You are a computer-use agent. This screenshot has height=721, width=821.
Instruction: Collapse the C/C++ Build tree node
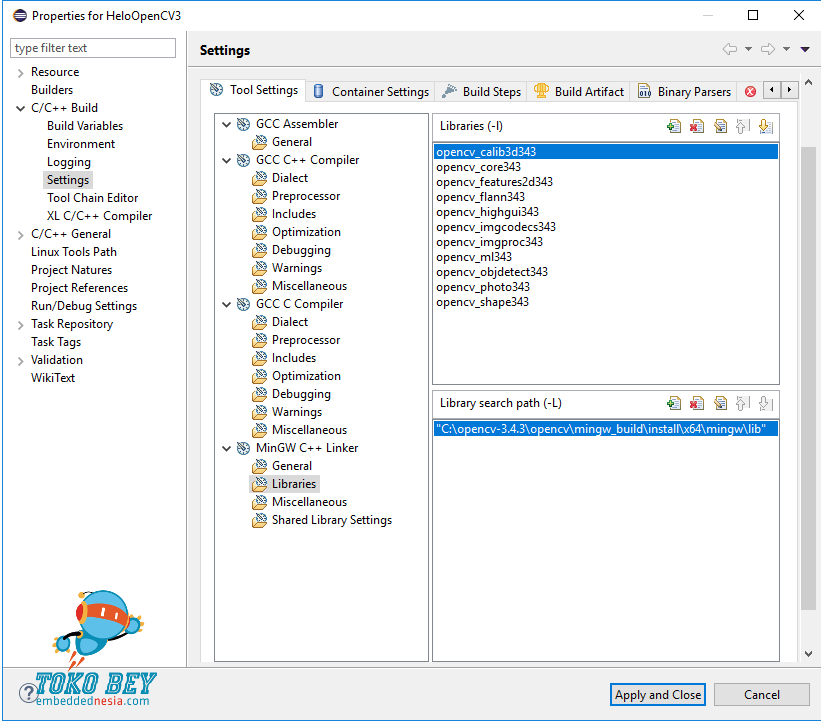tap(21, 108)
